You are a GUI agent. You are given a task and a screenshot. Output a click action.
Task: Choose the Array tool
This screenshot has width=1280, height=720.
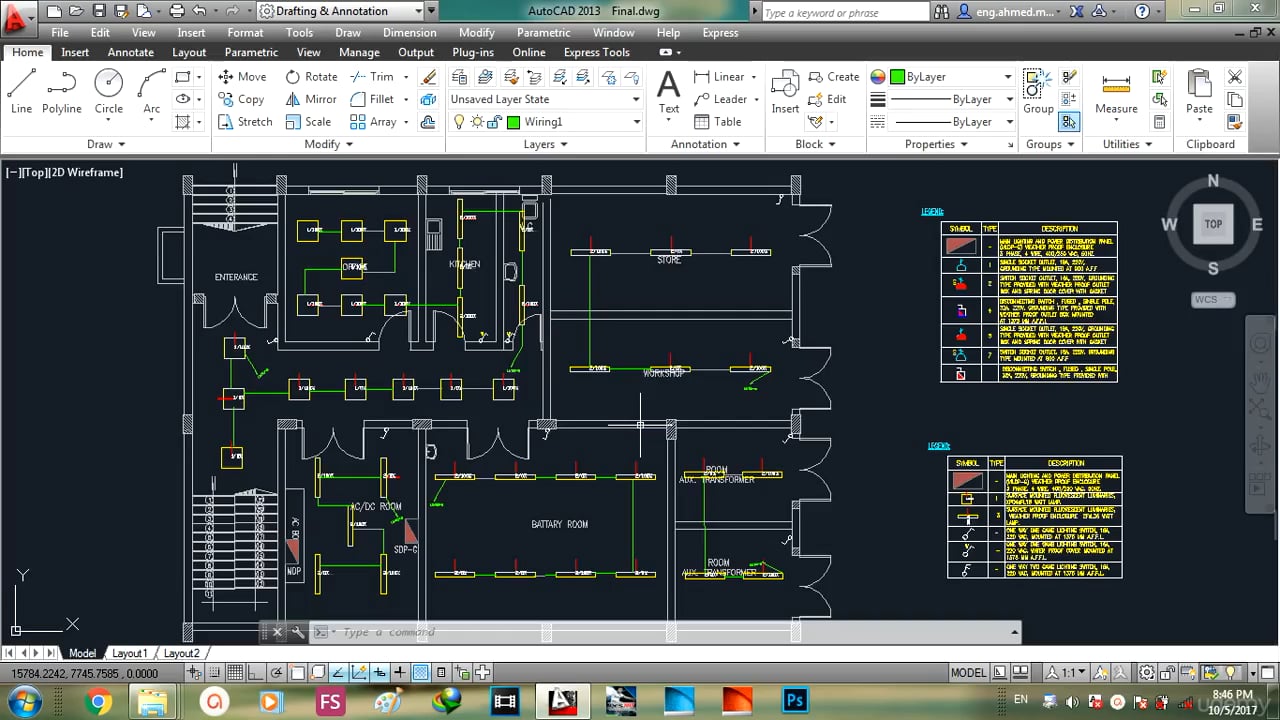click(373, 121)
